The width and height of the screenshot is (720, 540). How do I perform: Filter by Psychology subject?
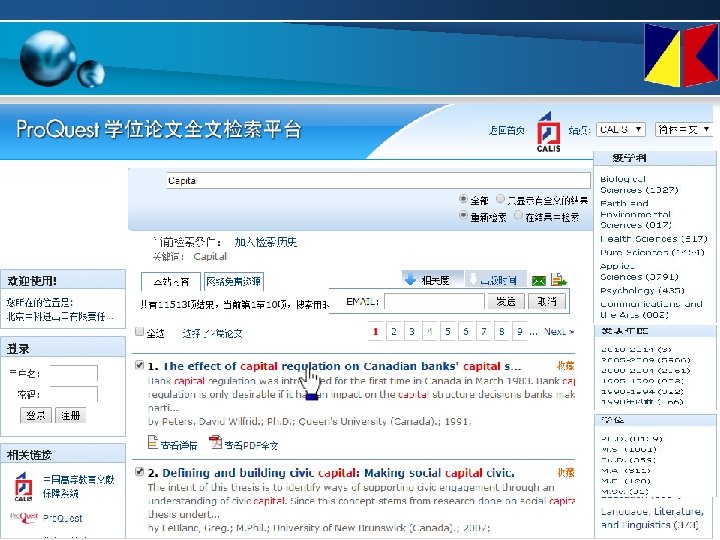click(642, 291)
